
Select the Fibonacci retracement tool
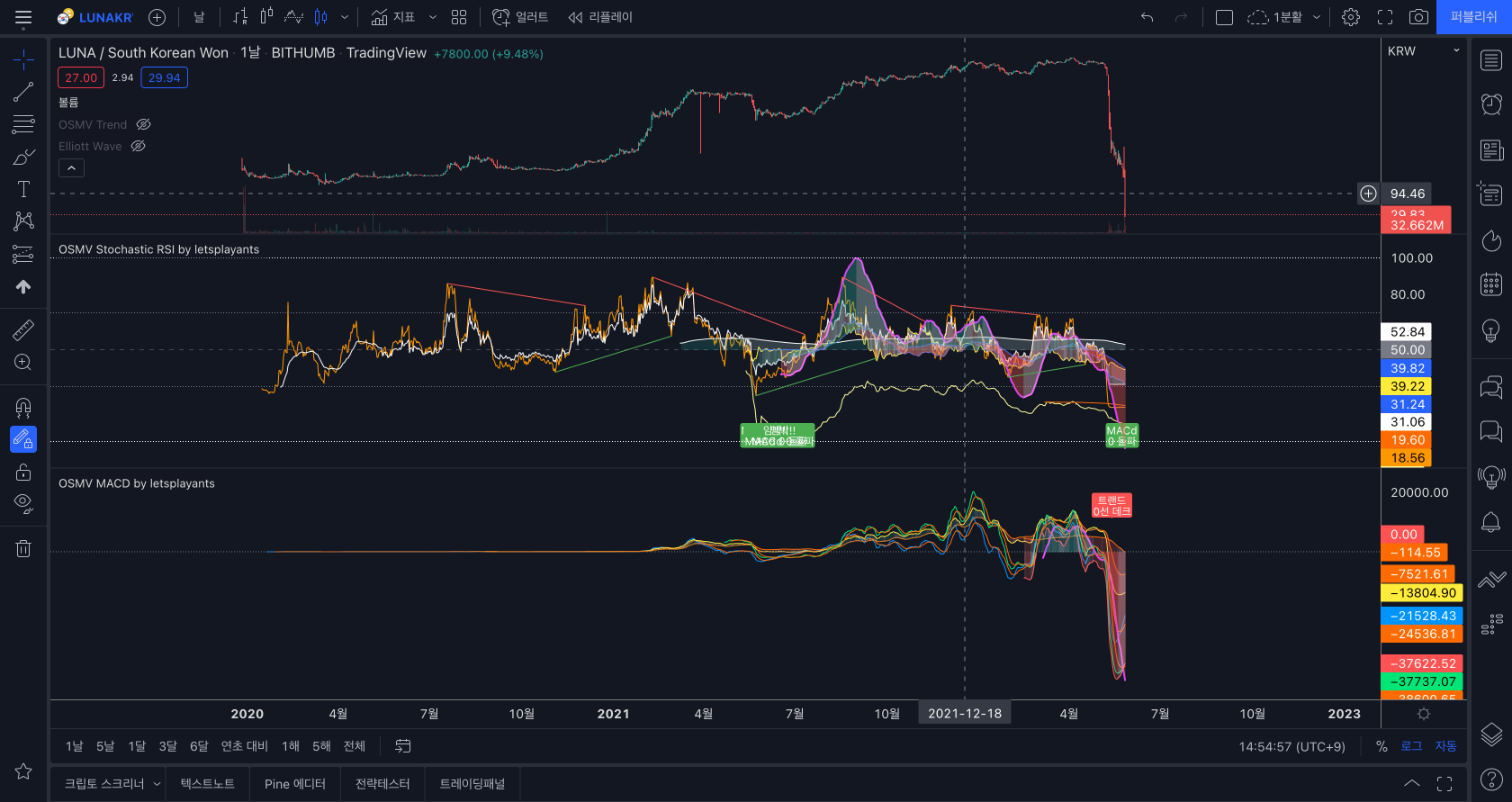(x=23, y=124)
